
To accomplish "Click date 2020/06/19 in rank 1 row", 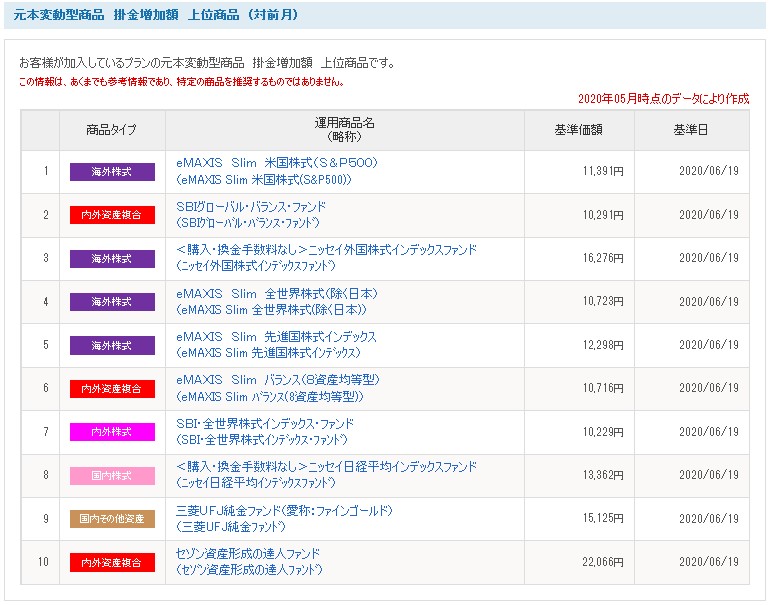I will coord(709,171).
